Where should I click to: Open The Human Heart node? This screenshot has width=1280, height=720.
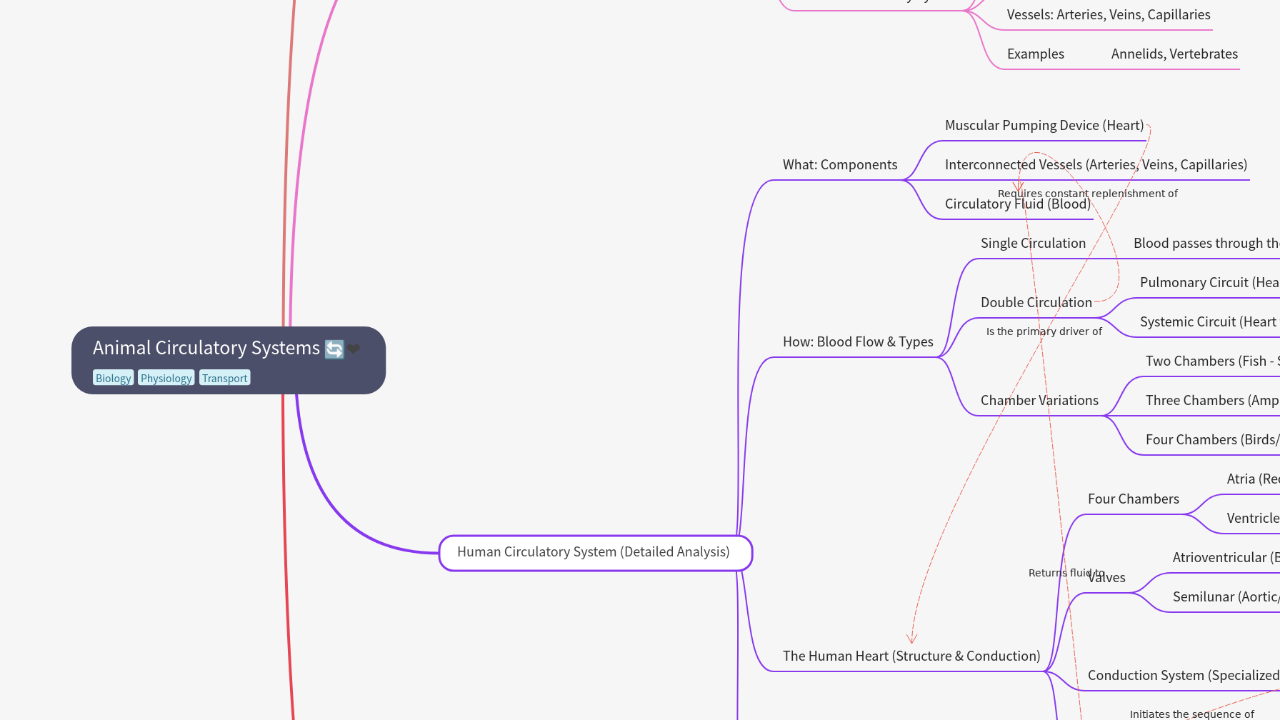(911, 656)
